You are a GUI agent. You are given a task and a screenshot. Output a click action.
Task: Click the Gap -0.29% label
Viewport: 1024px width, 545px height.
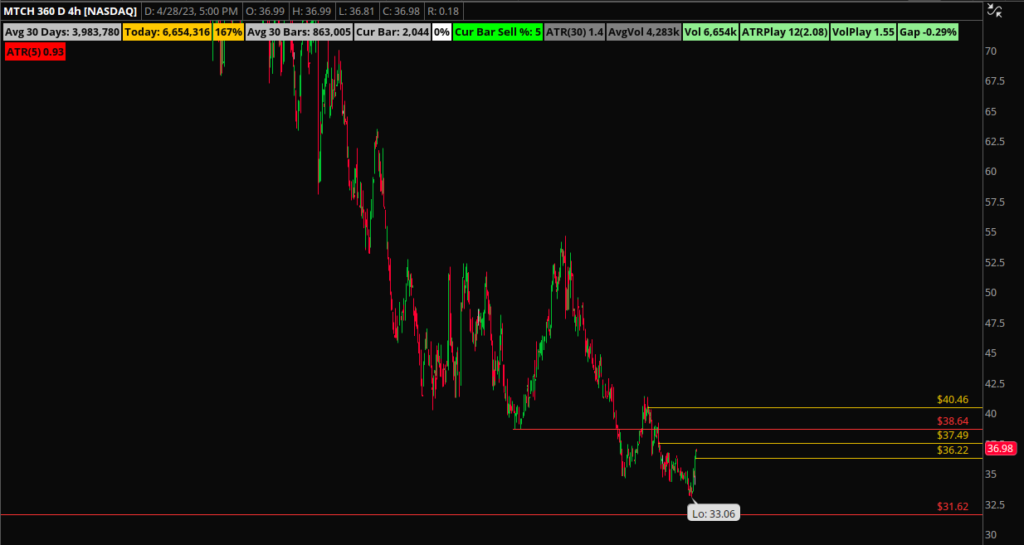(928, 32)
